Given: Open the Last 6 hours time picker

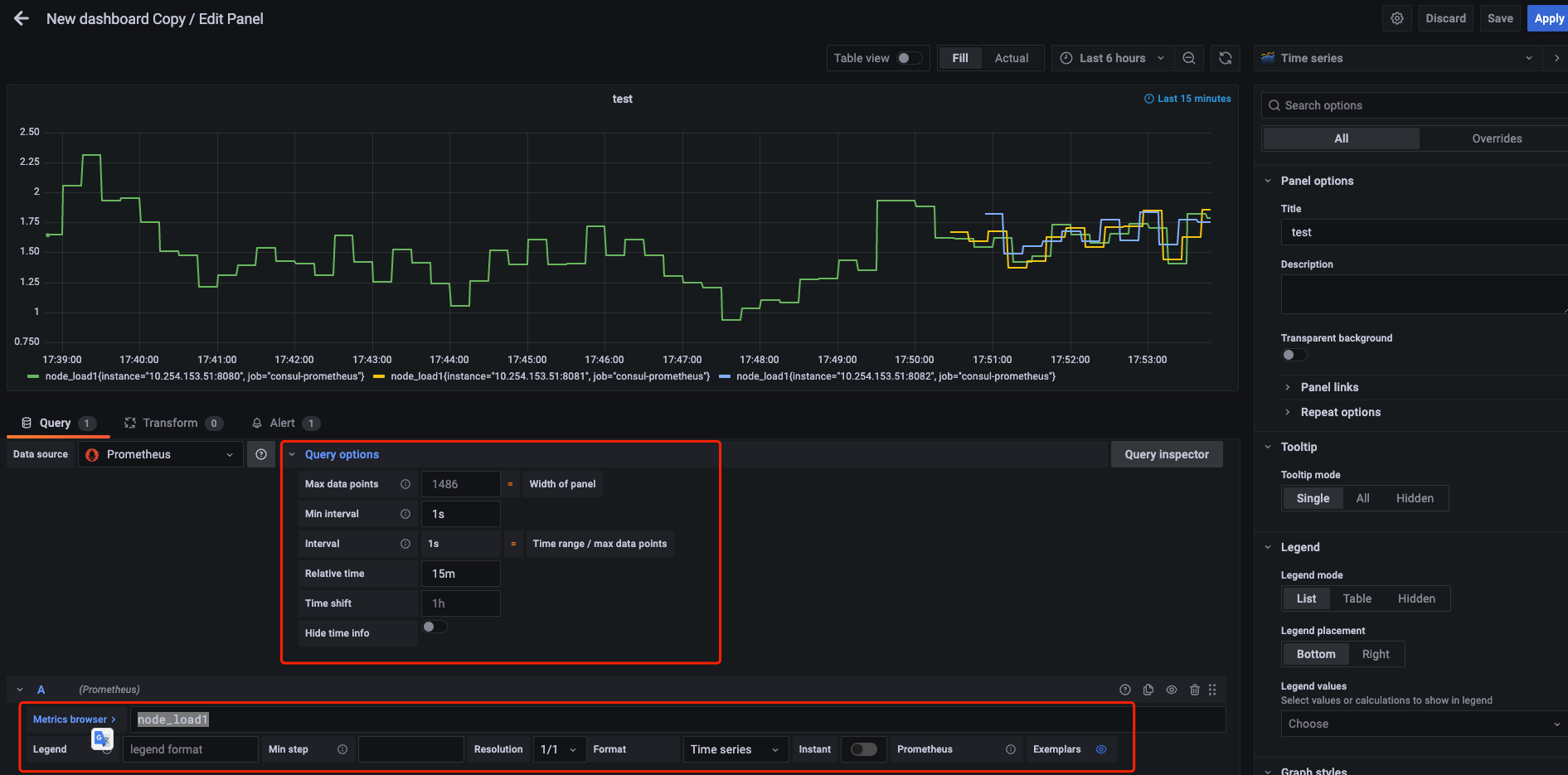Looking at the screenshot, I should pos(1112,58).
